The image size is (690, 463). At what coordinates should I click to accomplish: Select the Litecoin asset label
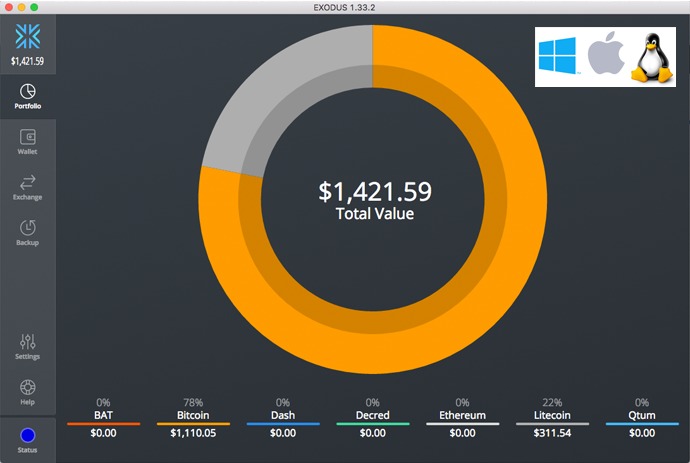(552, 415)
